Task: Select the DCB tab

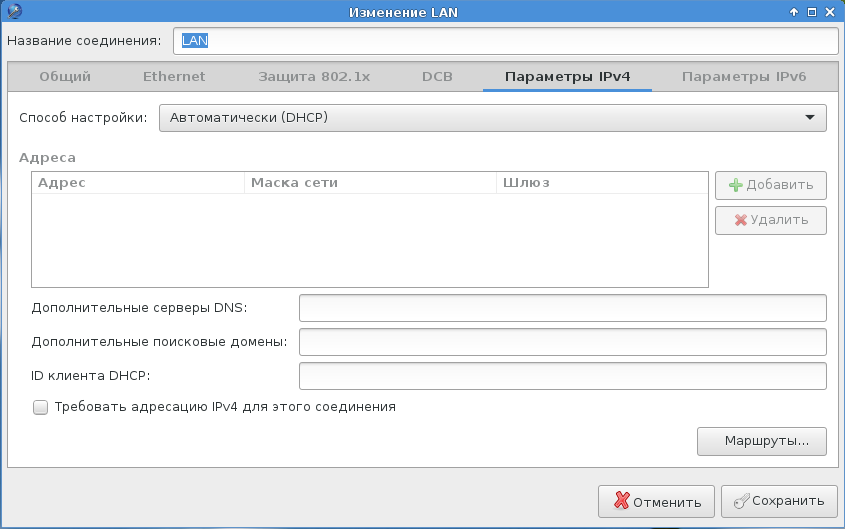Action: [438, 77]
